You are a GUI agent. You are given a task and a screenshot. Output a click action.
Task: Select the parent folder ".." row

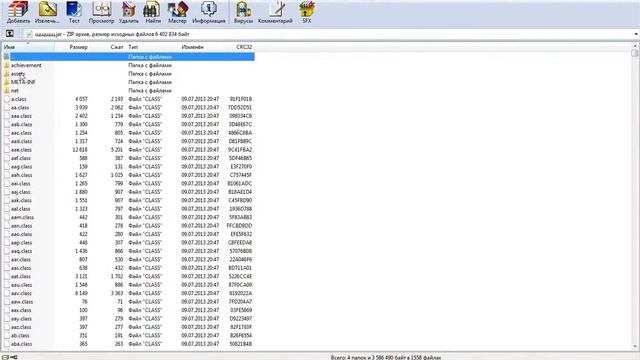click(129, 57)
